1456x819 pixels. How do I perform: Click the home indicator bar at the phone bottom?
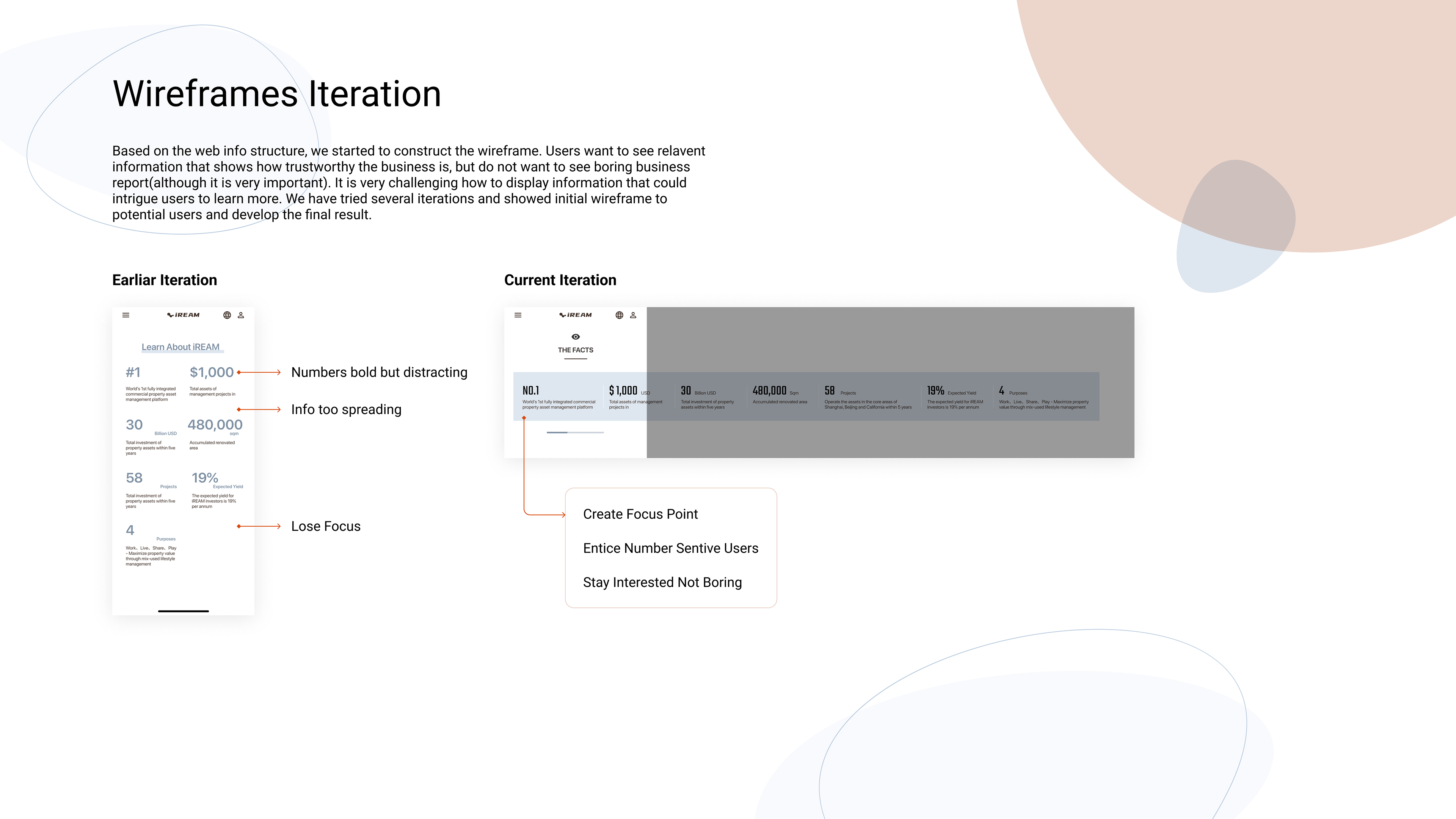click(183, 611)
